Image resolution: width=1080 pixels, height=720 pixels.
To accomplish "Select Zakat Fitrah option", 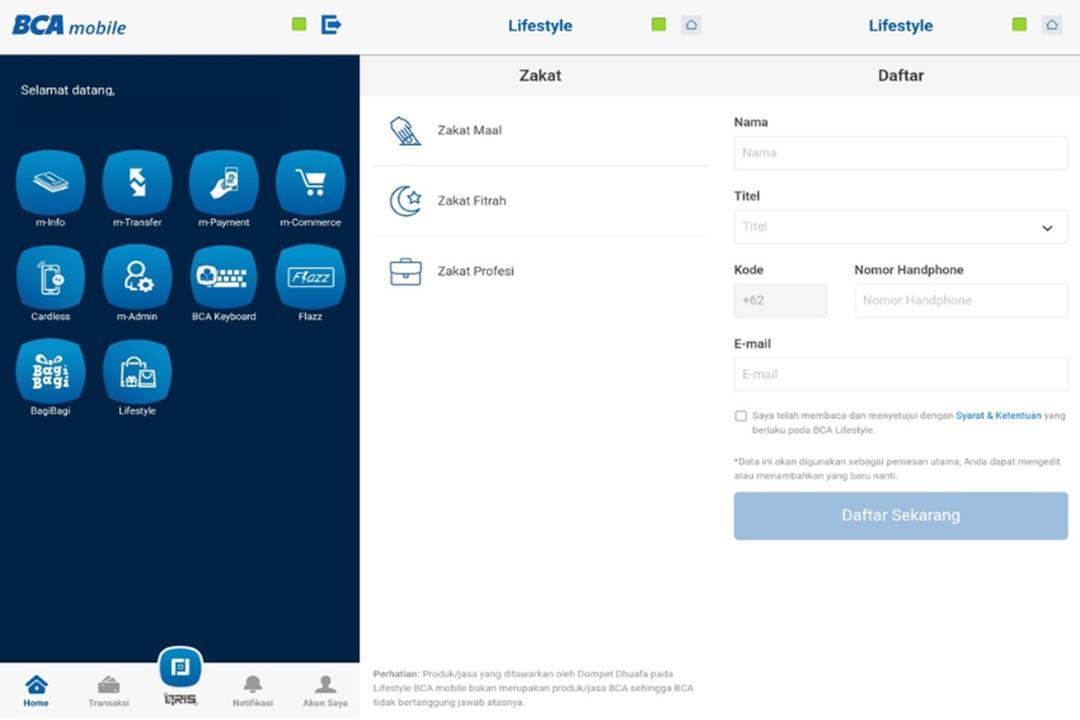I will coord(540,201).
